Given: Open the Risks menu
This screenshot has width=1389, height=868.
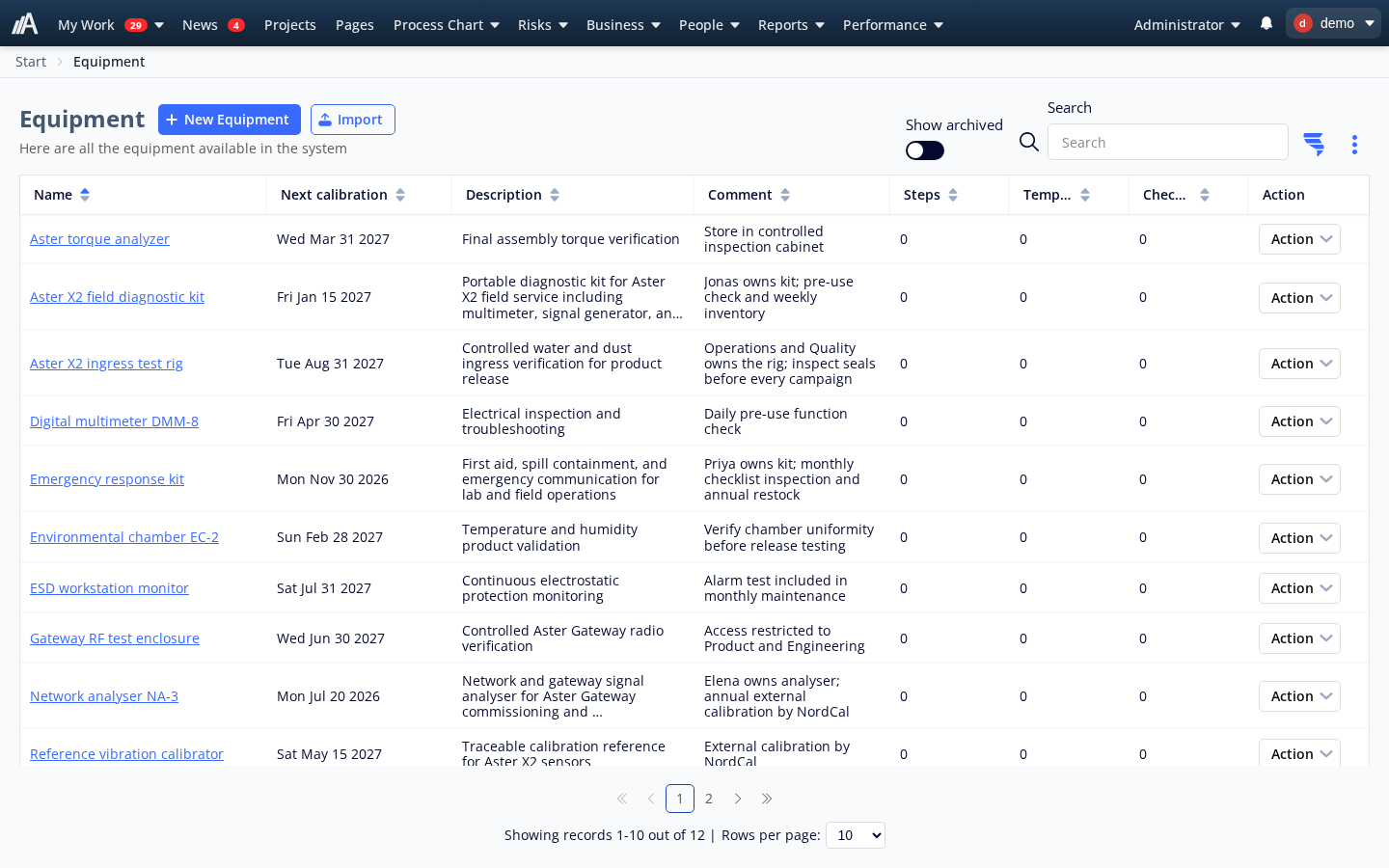Looking at the screenshot, I should pos(543,24).
